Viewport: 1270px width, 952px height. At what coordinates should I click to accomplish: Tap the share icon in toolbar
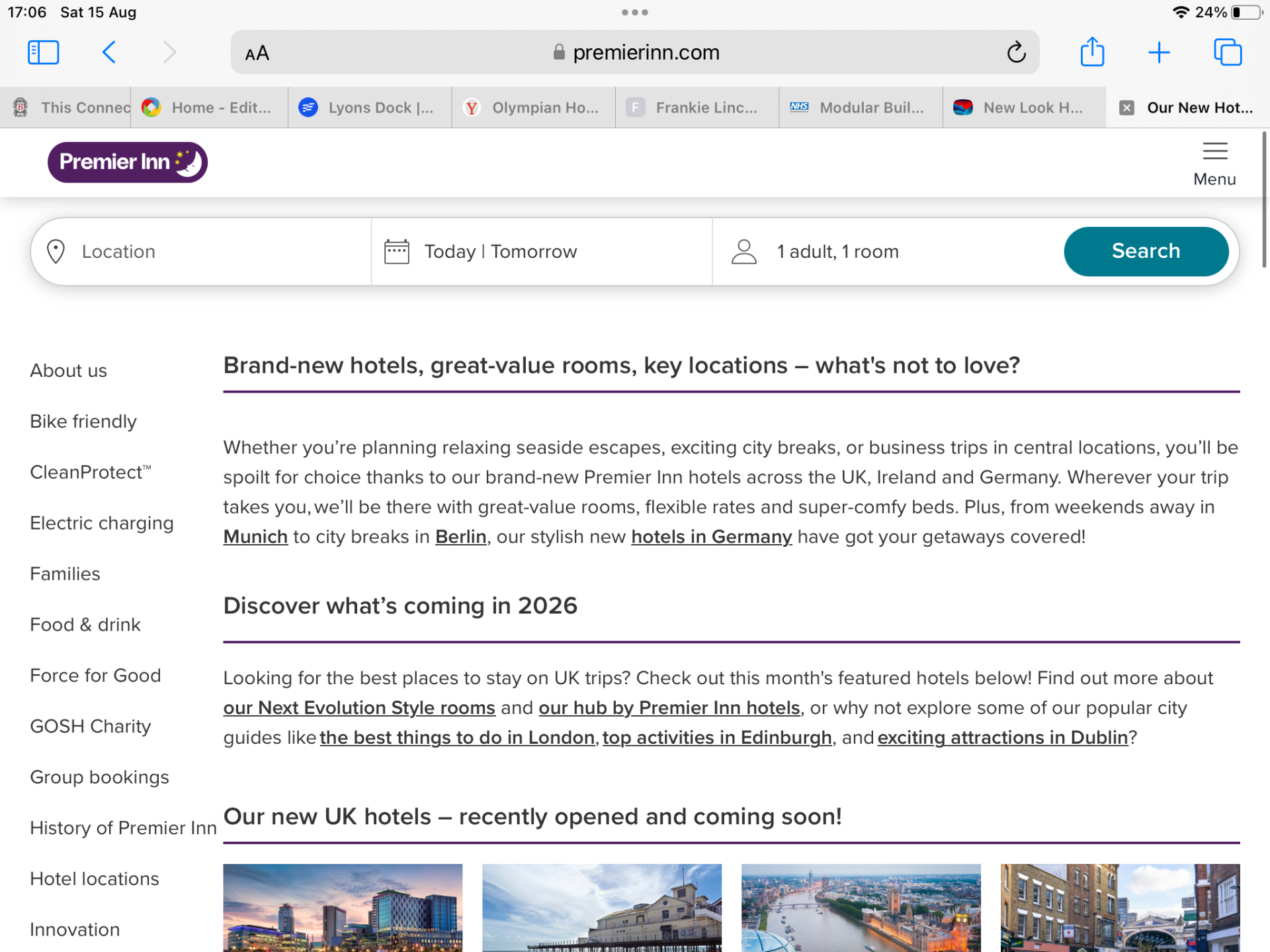pos(1092,52)
